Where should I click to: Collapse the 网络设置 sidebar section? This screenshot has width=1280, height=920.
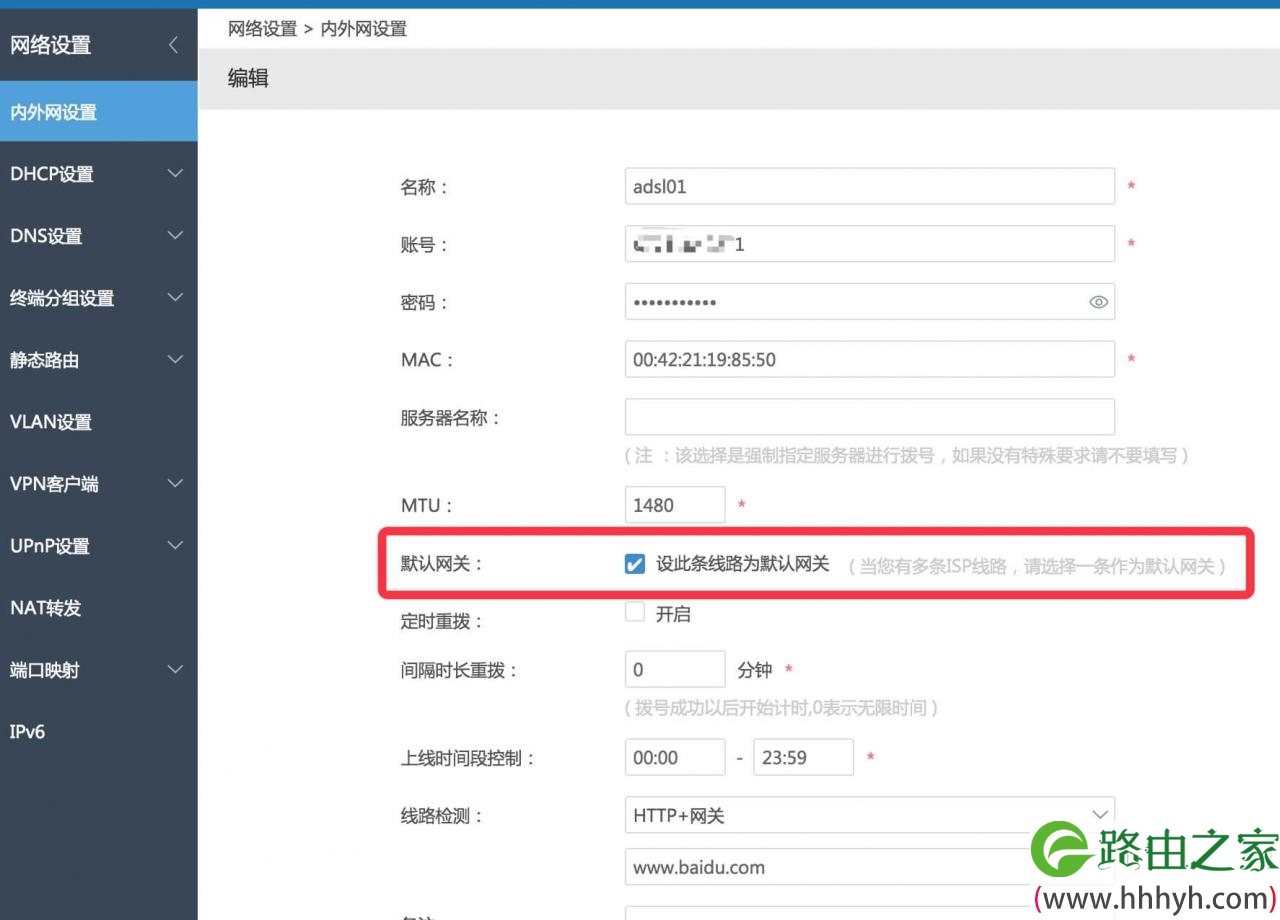[x=173, y=45]
